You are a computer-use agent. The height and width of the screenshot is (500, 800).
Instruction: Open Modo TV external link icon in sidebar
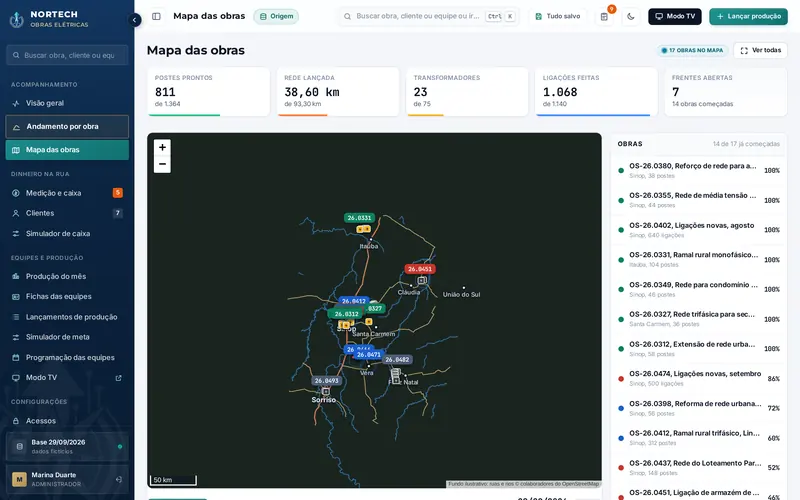click(x=118, y=378)
